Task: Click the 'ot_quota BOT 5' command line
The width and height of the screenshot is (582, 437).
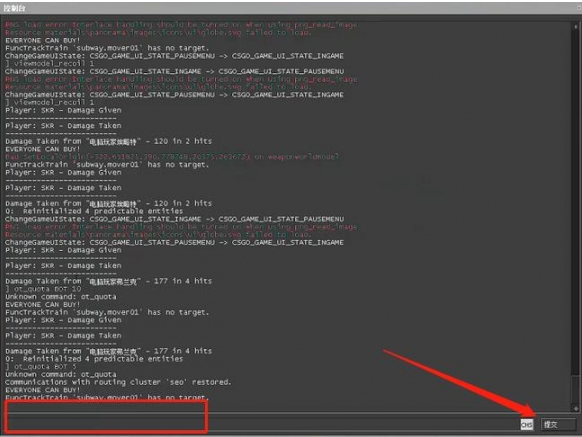Action: 41,367
